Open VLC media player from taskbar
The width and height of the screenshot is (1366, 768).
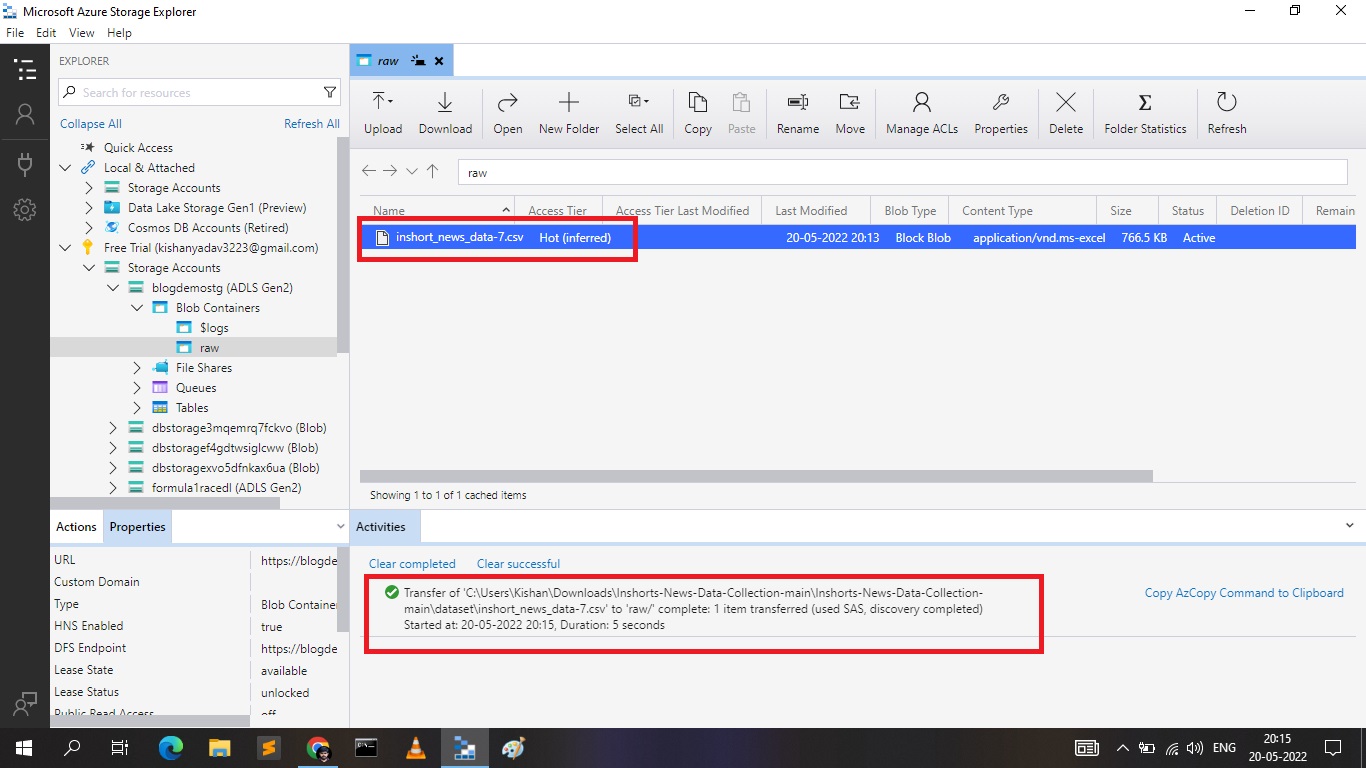tap(416, 747)
